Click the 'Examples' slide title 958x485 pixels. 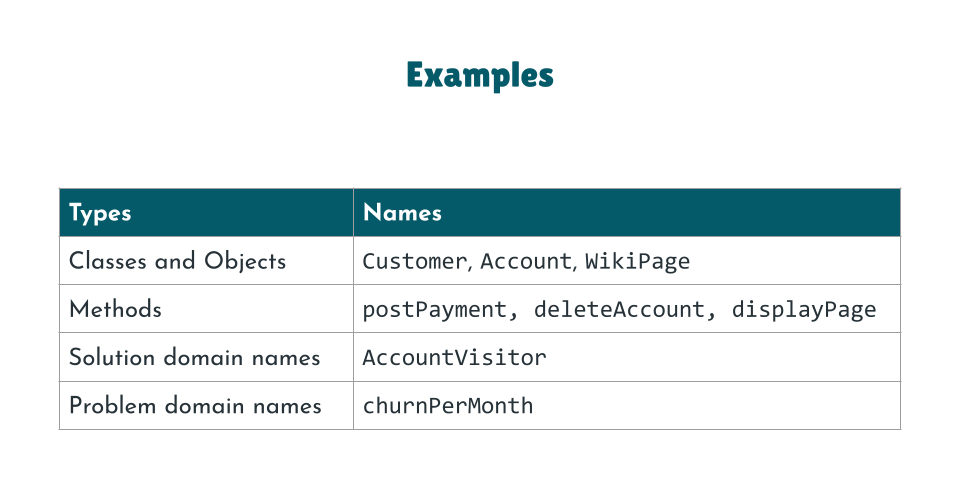(479, 75)
